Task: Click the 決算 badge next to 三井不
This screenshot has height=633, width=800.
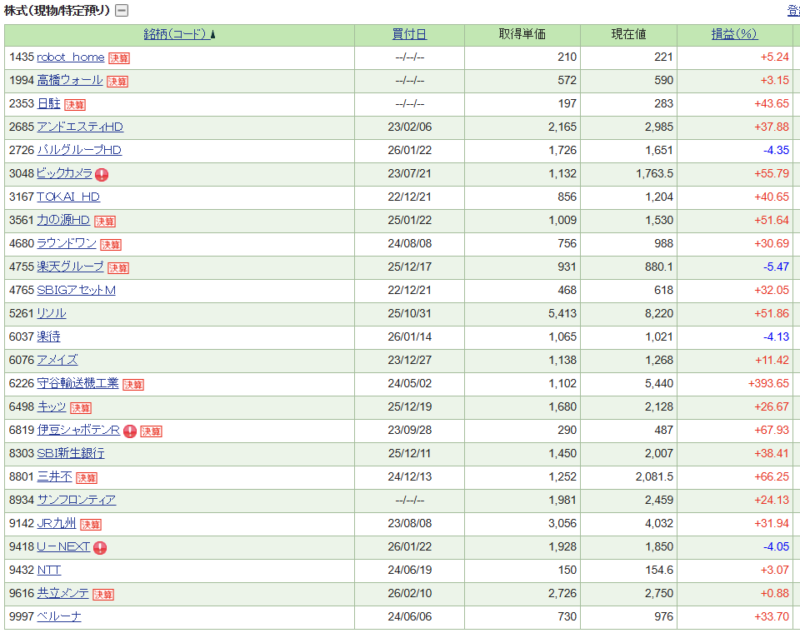Action: [87, 478]
